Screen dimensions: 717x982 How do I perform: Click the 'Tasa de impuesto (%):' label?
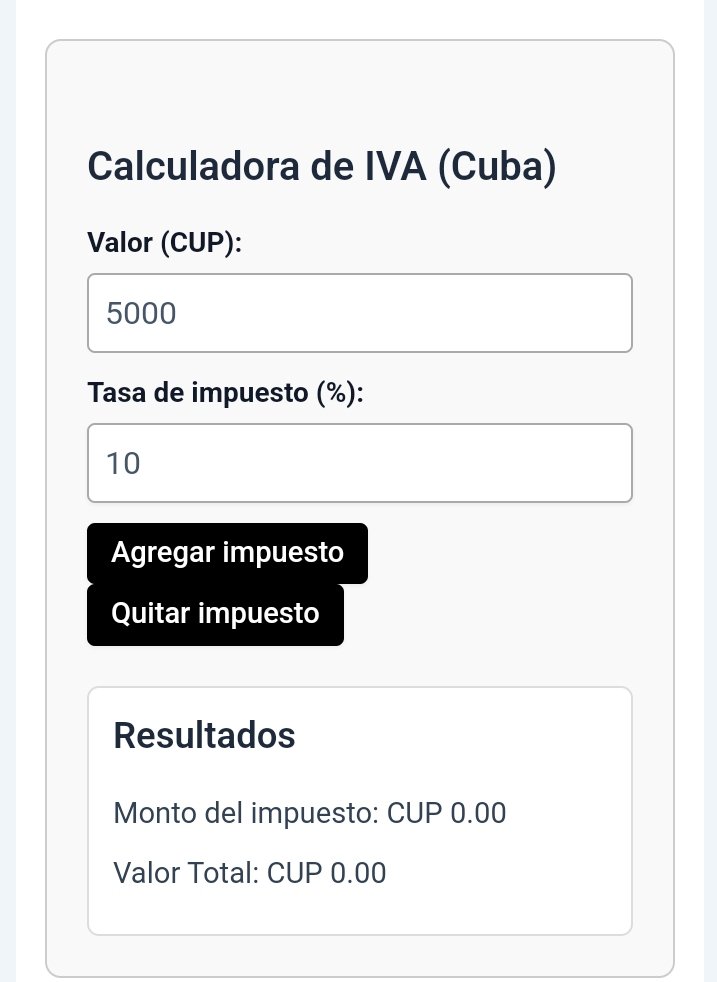tap(225, 393)
